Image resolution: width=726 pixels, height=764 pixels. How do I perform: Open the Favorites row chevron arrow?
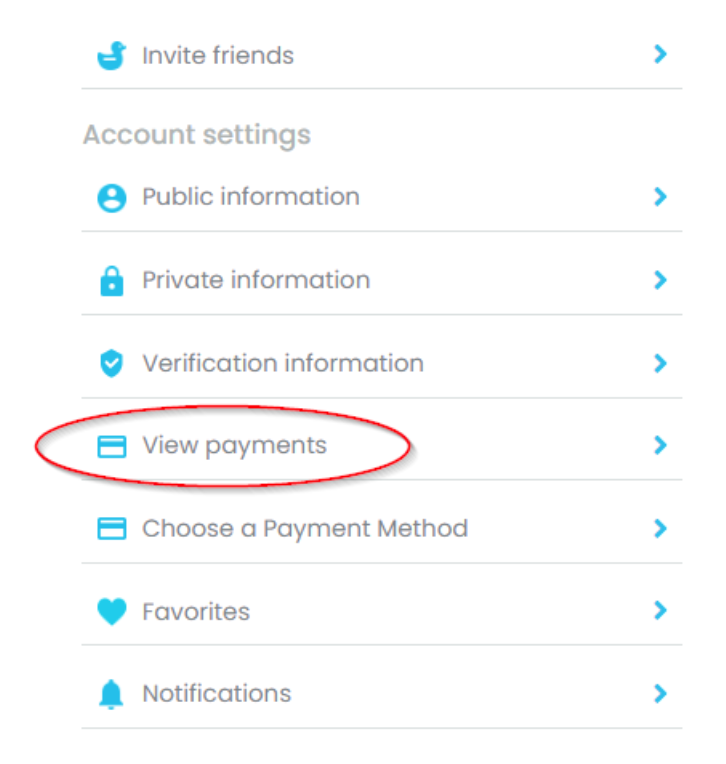pos(659,610)
